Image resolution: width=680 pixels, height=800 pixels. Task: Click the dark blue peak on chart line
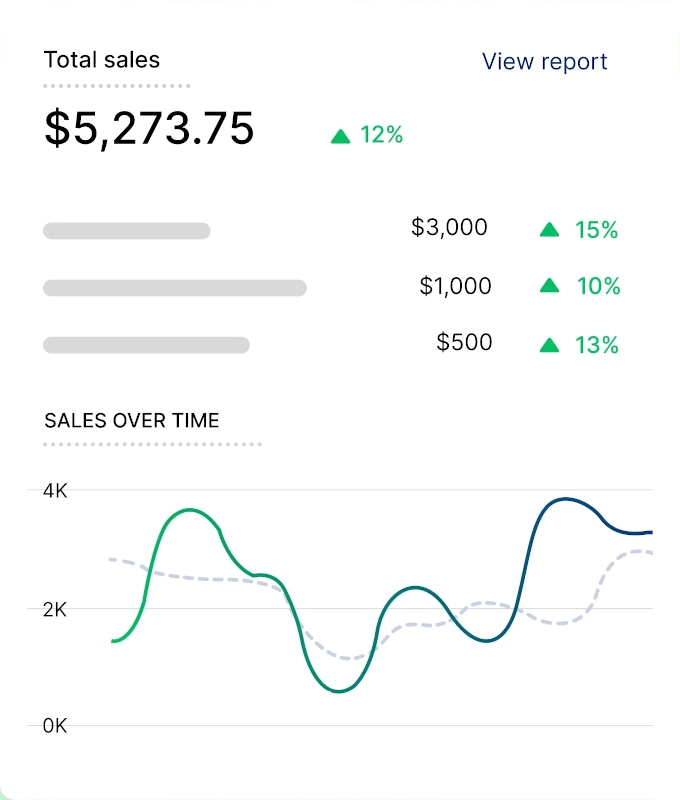point(565,498)
